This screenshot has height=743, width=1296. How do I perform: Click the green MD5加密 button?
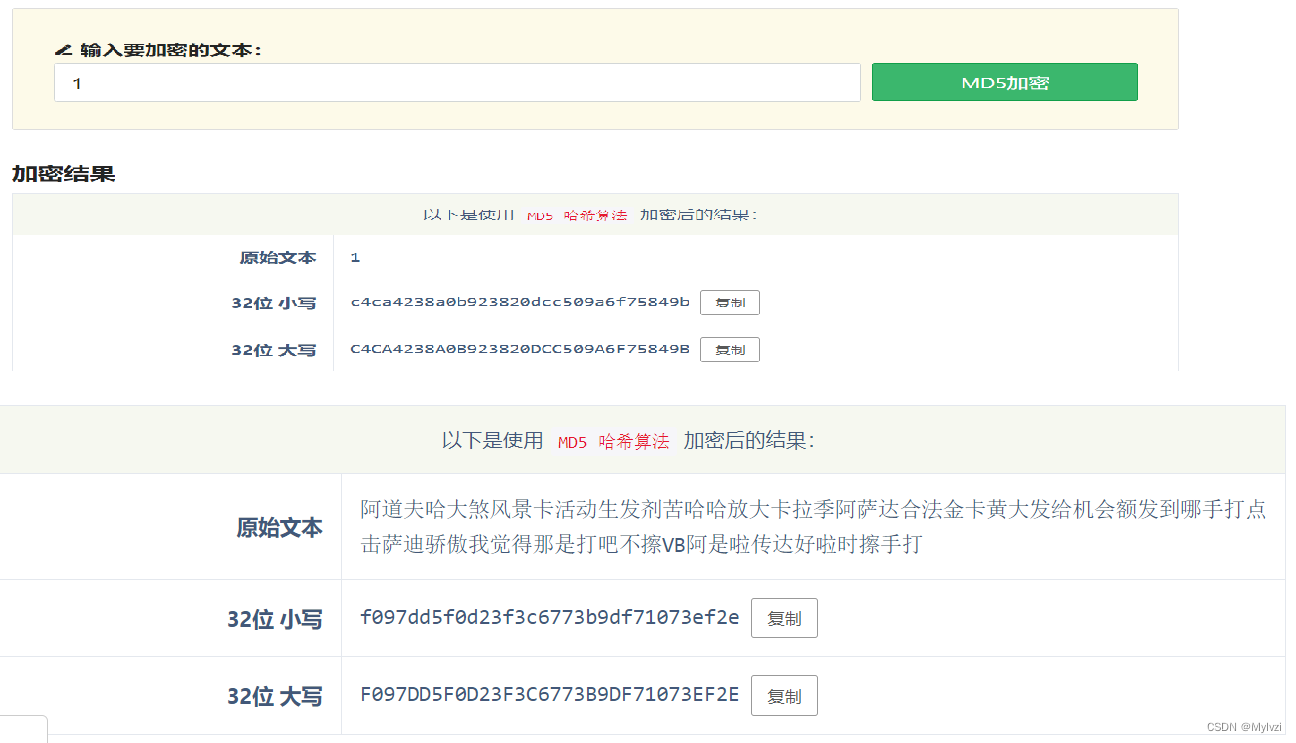click(x=1005, y=83)
